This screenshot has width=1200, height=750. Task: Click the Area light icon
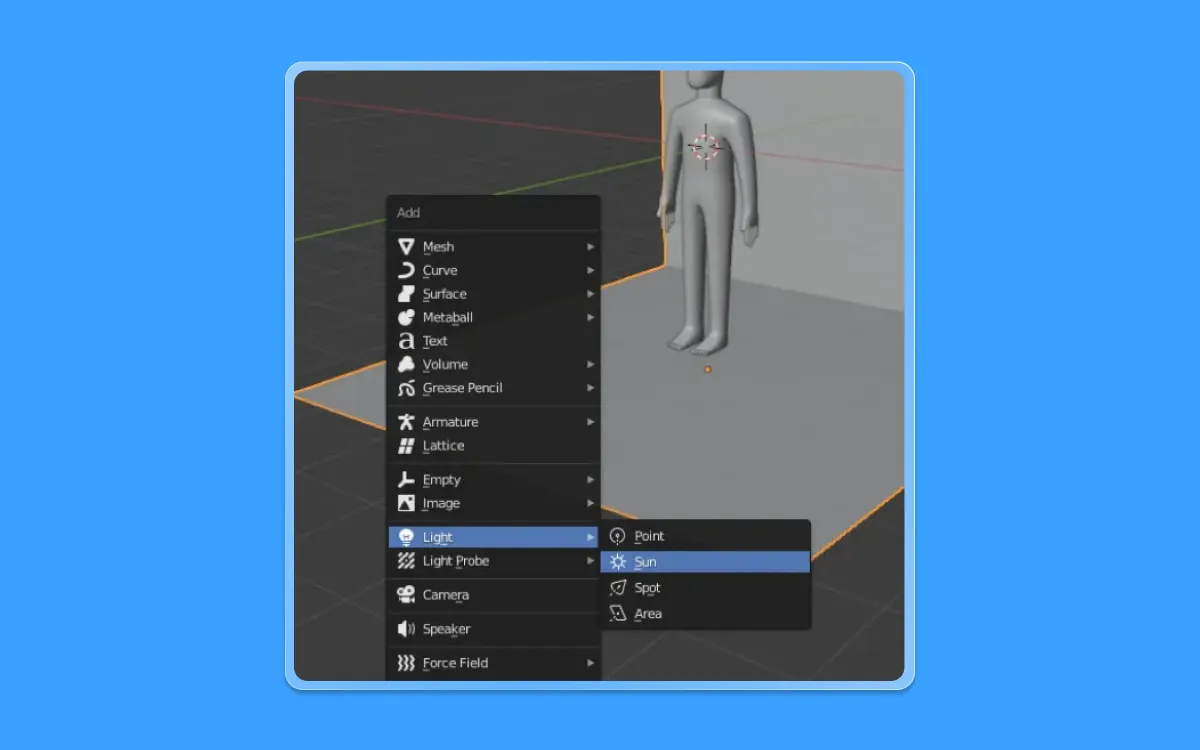618,614
